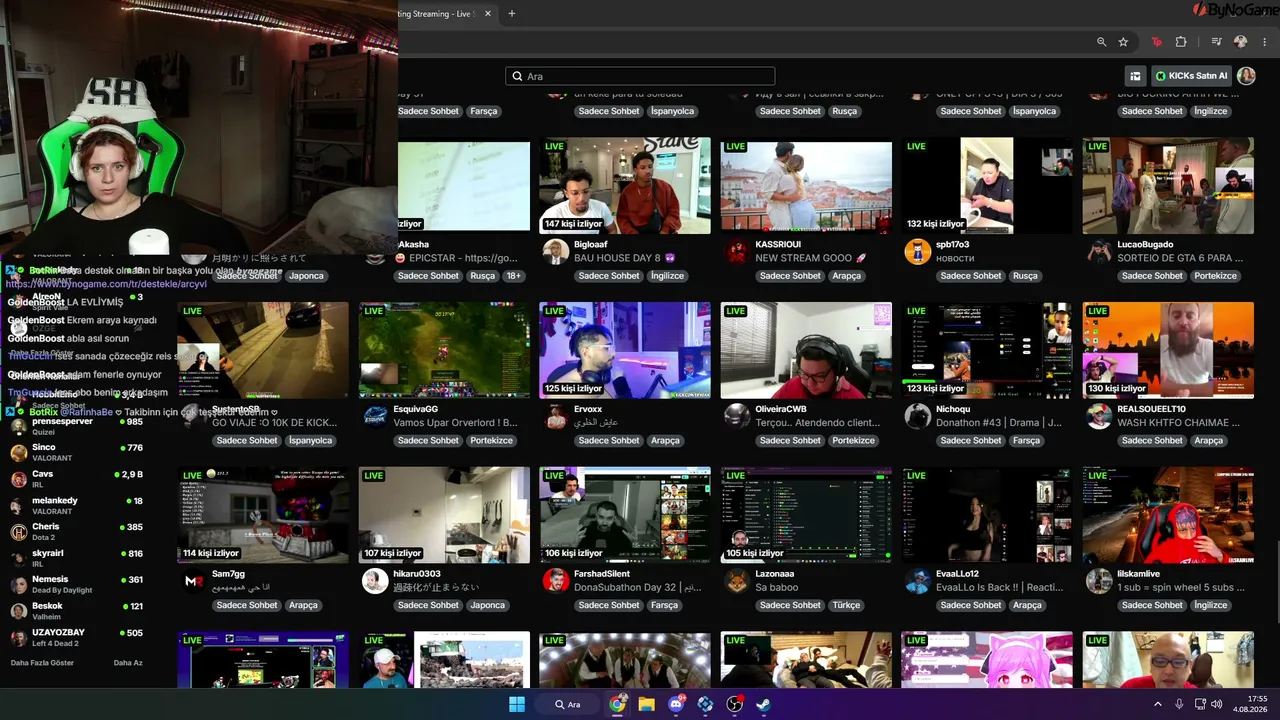Click the 18+ tag under Akasha's stream
This screenshot has height=720, width=1280.
(513, 276)
